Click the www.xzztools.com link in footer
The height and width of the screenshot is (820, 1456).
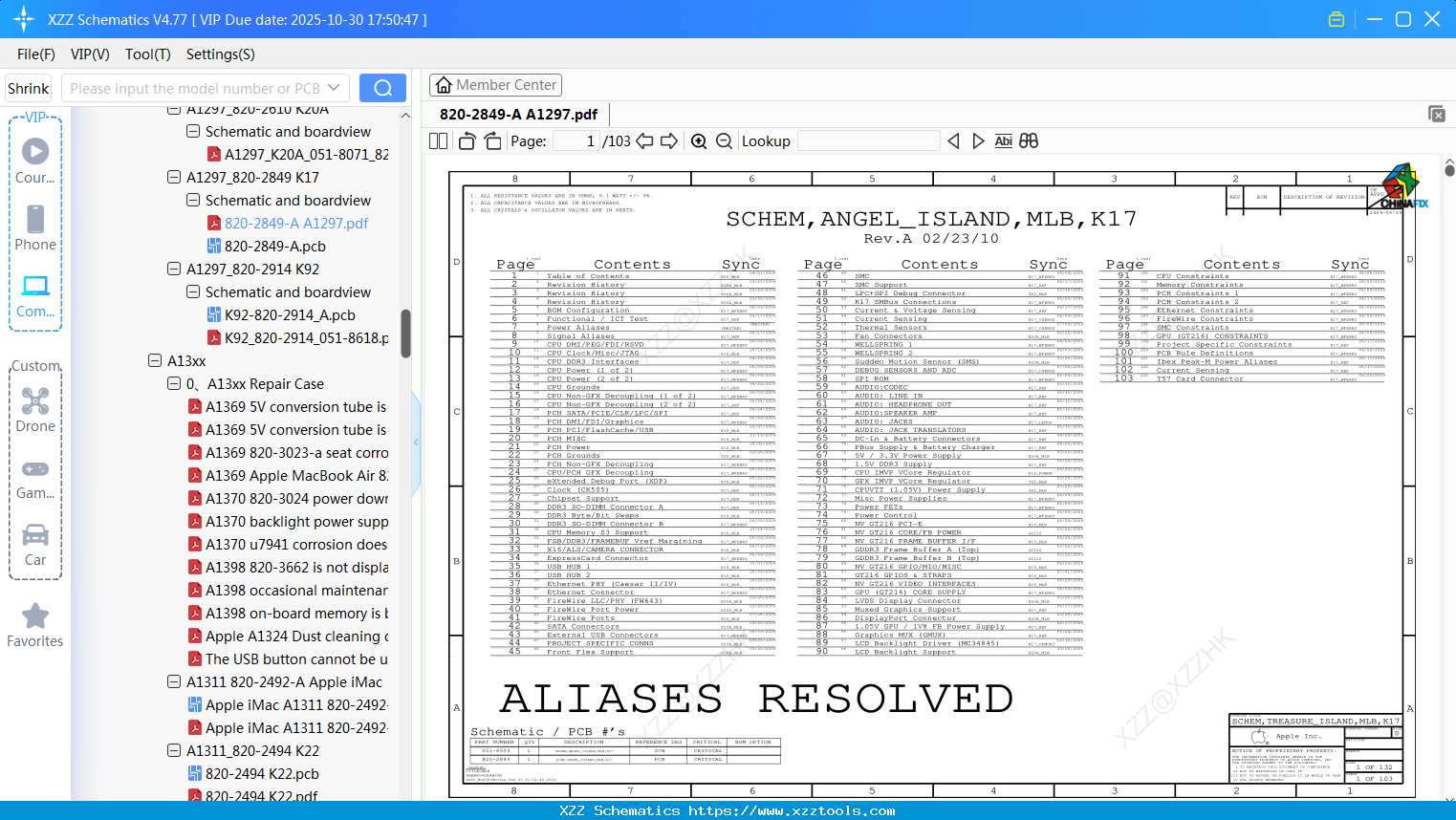tap(792, 810)
